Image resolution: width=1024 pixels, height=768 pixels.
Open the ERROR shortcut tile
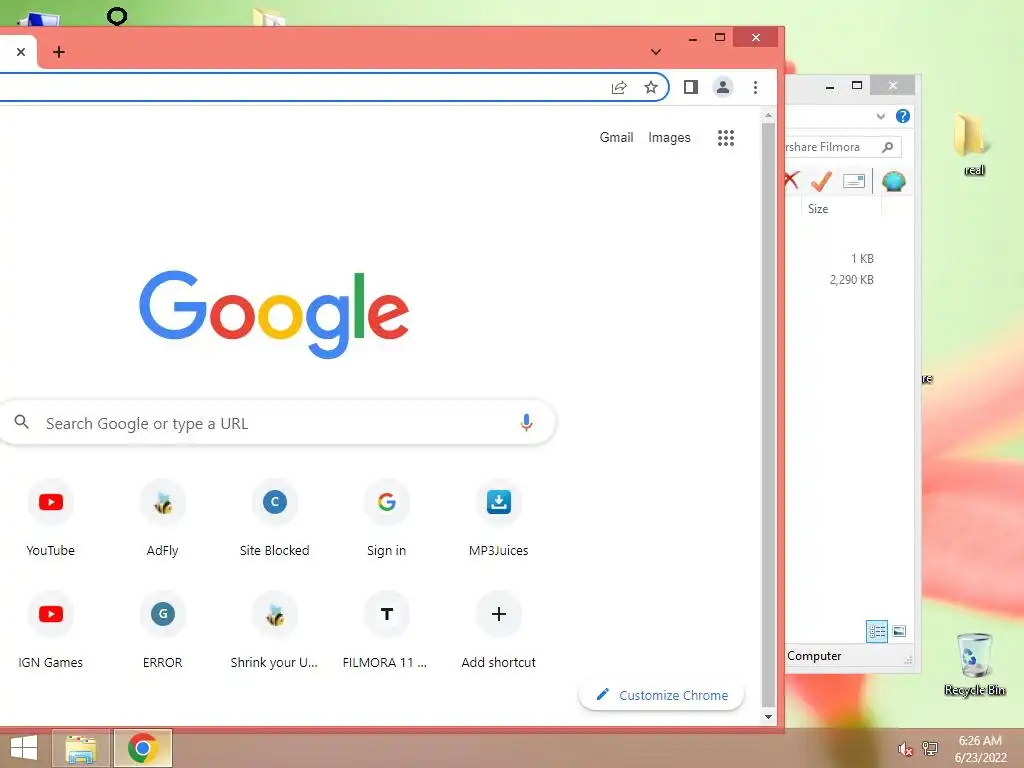point(163,630)
